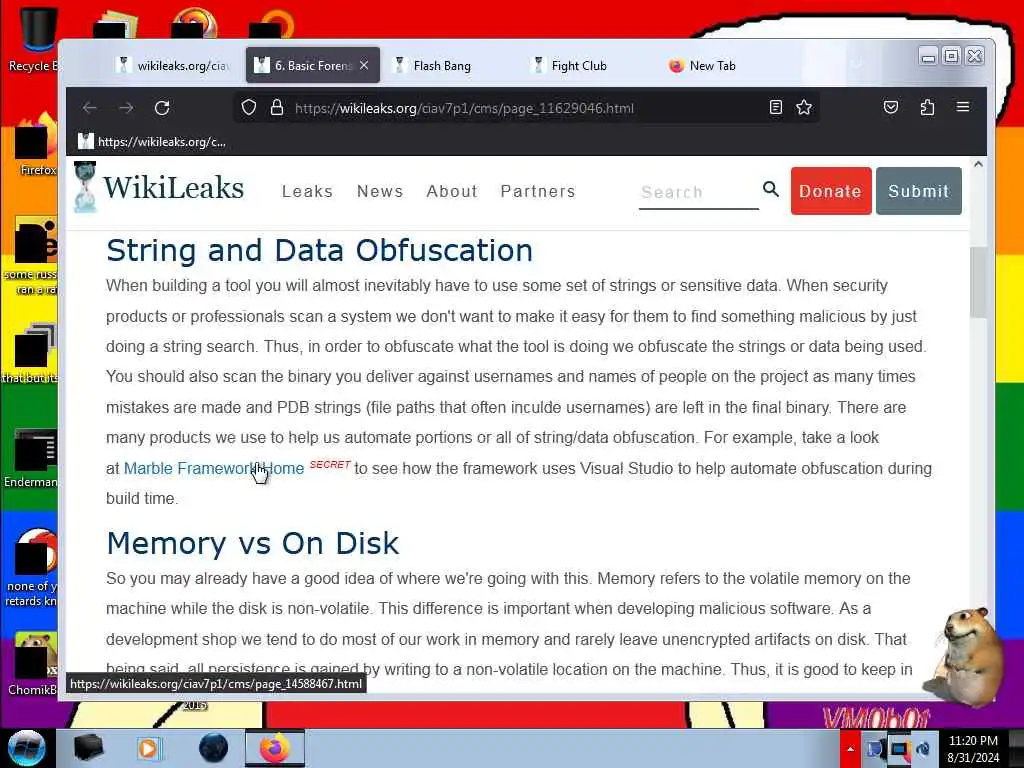
Task: Go forward to the next page
Action: [126, 108]
